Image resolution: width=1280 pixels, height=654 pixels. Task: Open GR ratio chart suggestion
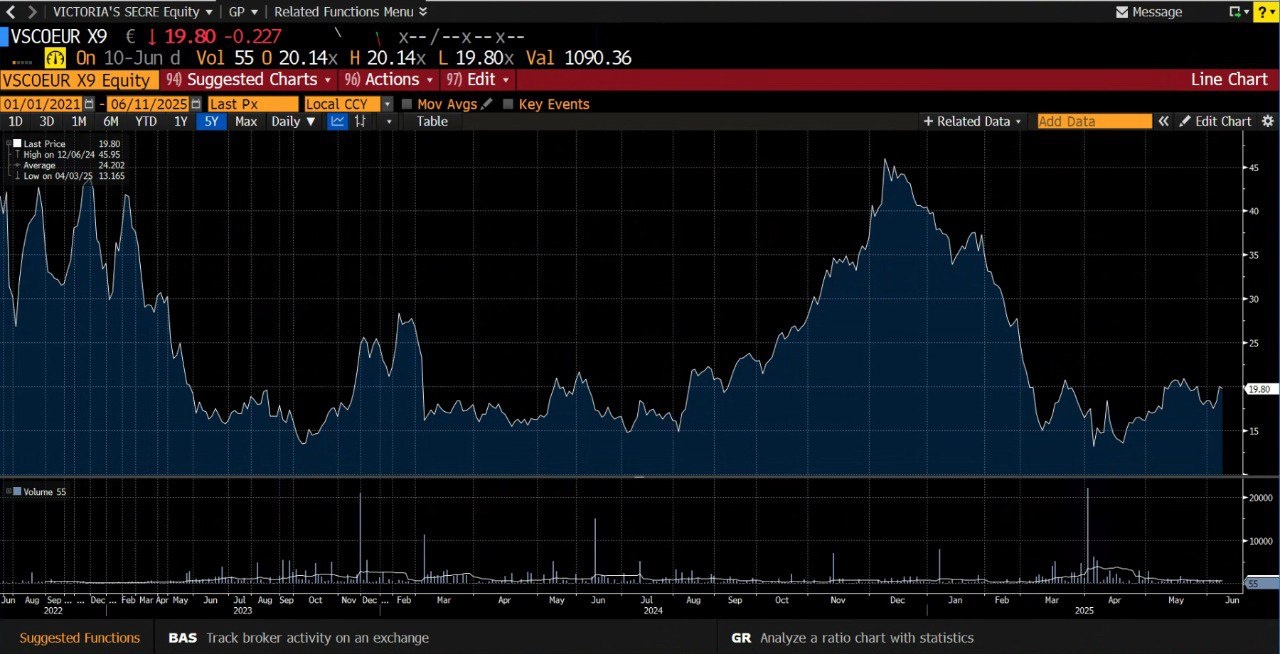tap(852, 637)
